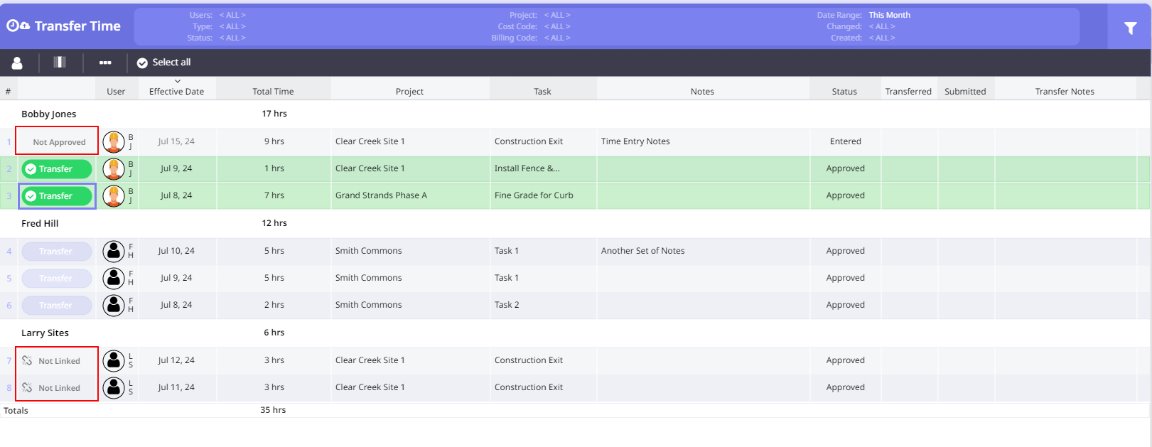
Task: Click the Not Approved label on row 1
Action: click(59, 142)
